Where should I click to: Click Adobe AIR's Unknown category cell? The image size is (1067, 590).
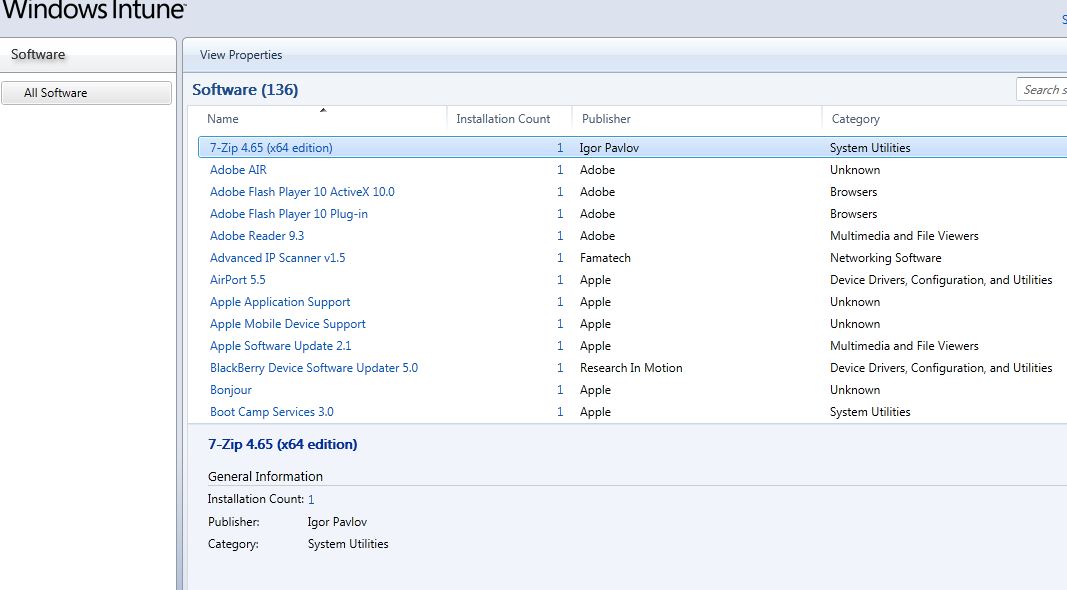(855, 170)
